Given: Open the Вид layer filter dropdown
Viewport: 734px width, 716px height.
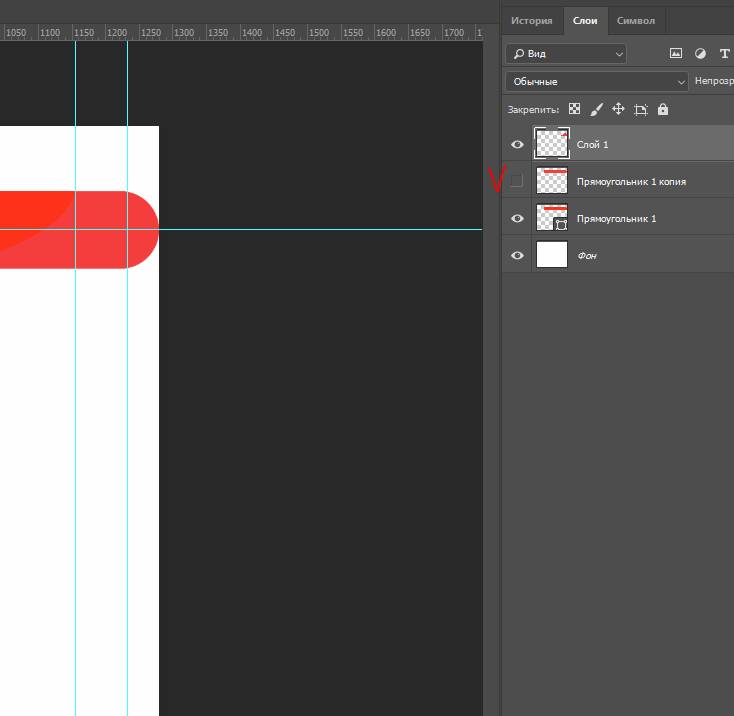Looking at the screenshot, I should pyautogui.click(x=566, y=53).
